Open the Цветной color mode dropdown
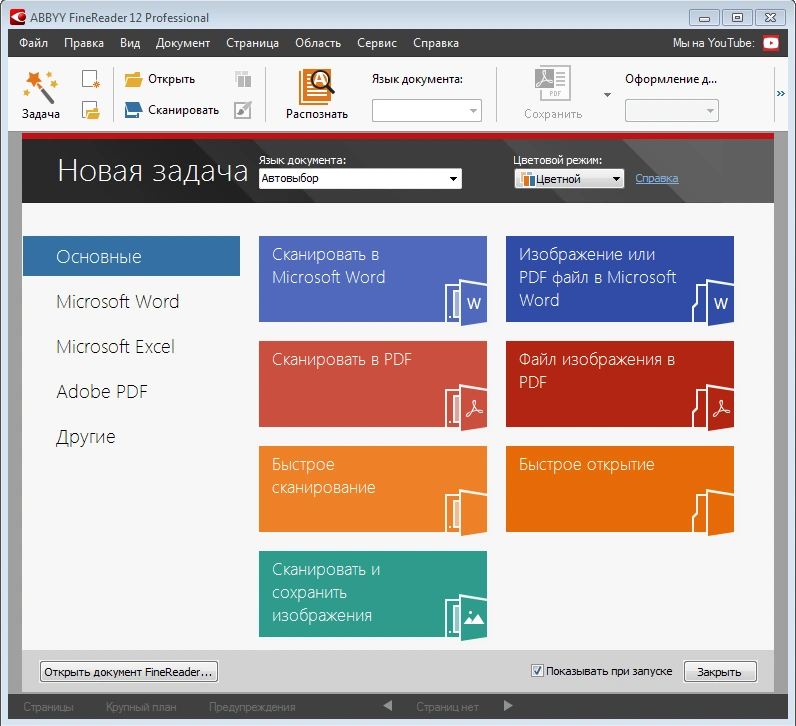Image resolution: width=796 pixels, height=726 pixels. 569,179
